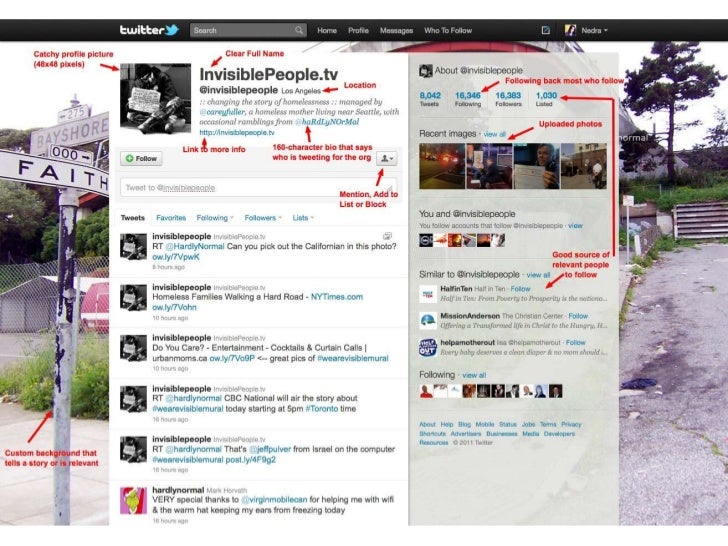Open the 1,030 Listed count
Viewport: 728px width, 546px height.
(x=546, y=98)
